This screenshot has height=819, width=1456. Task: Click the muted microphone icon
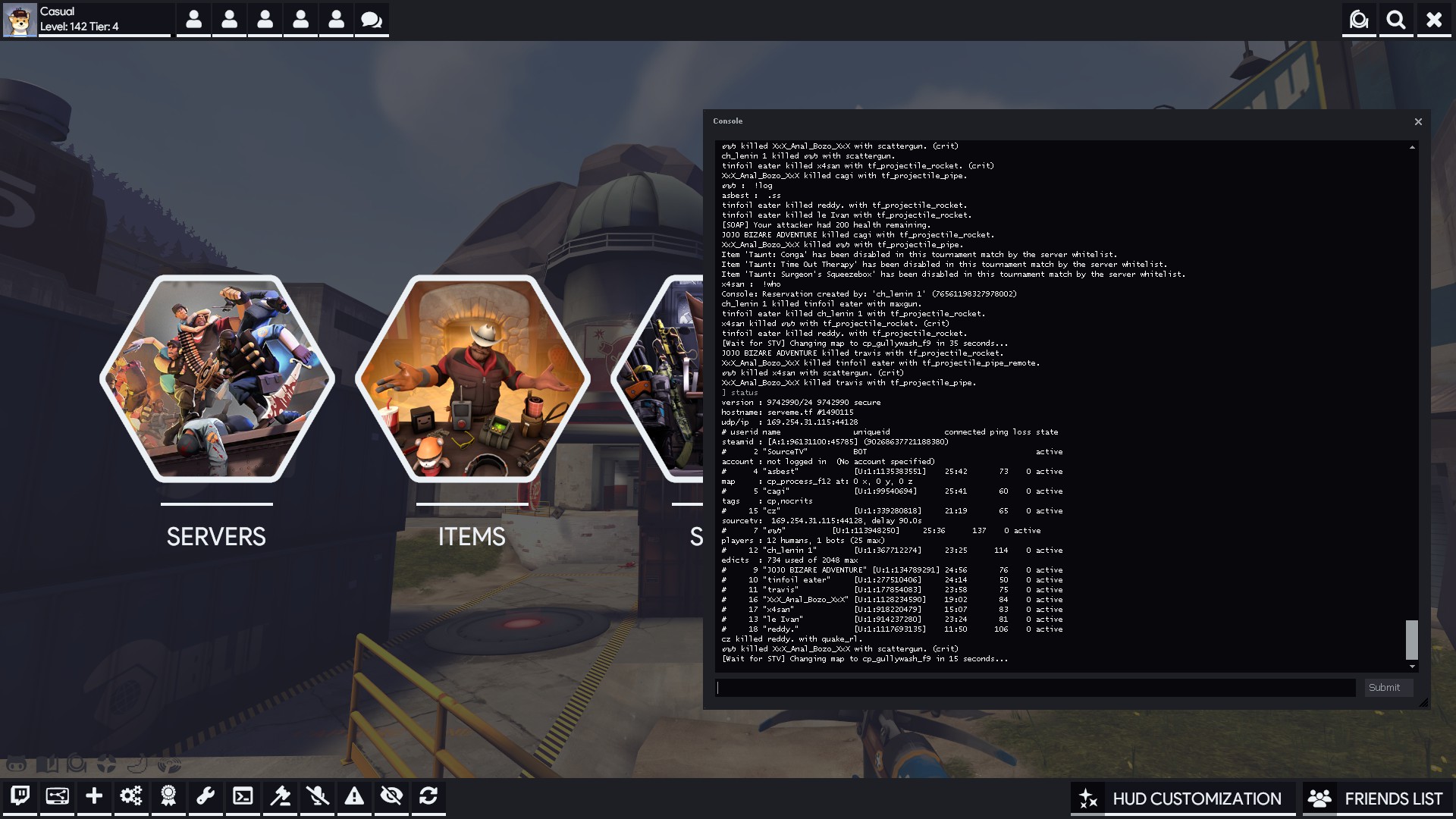pyautogui.click(x=317, y=795)
